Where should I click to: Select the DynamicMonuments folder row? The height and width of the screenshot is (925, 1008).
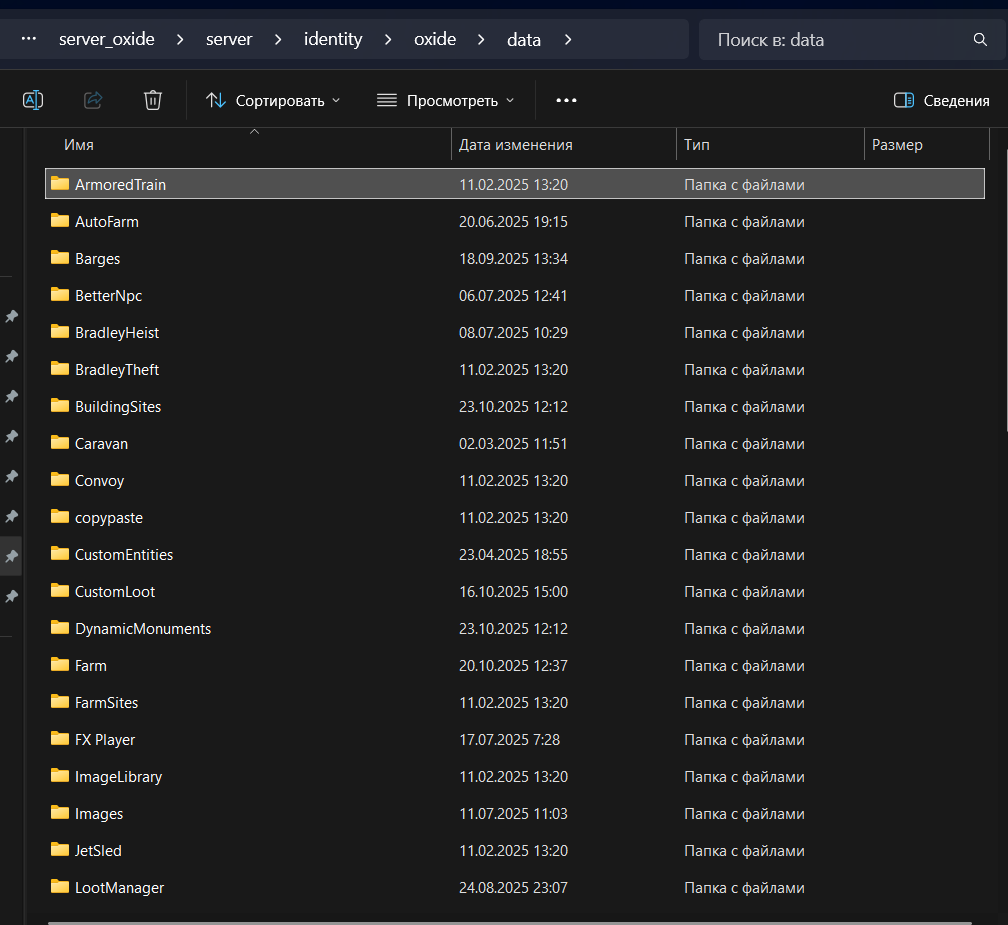[x=143, y=629]
